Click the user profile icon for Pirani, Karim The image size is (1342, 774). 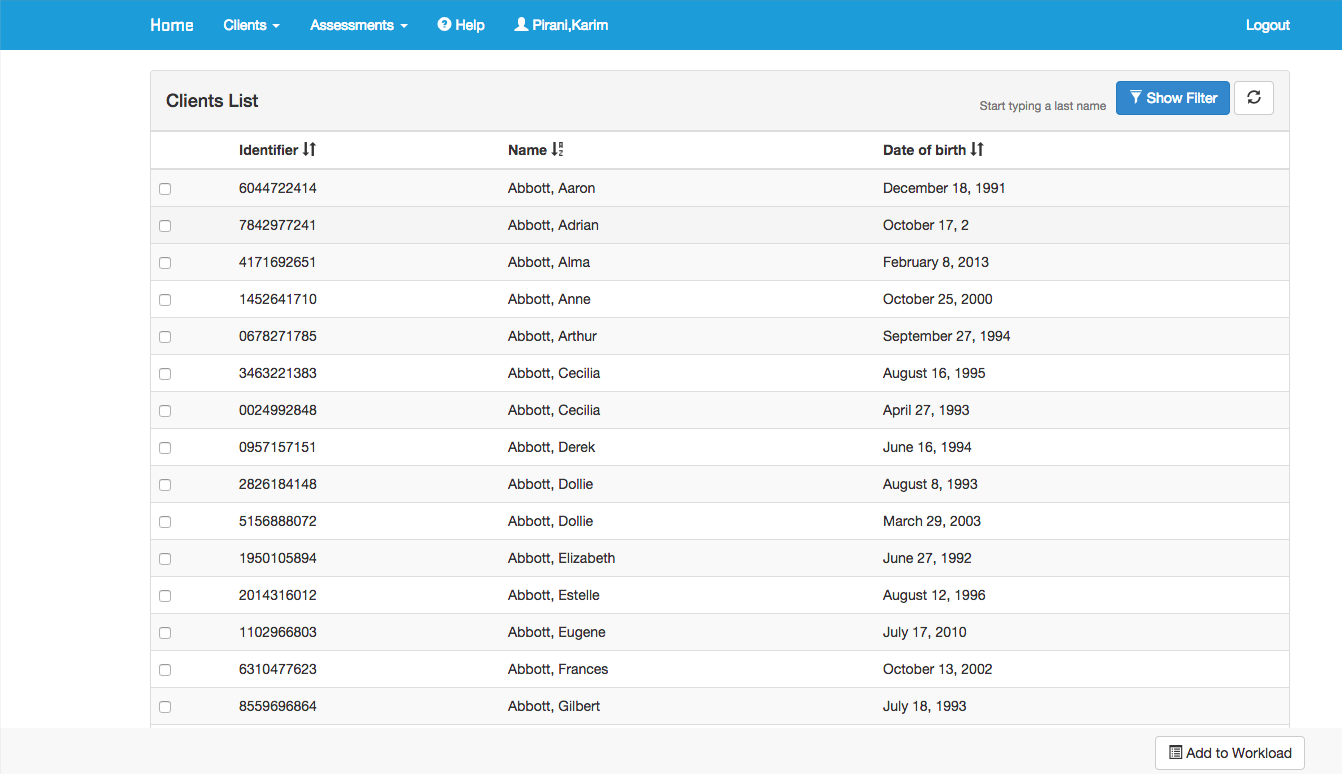point(521,25)
